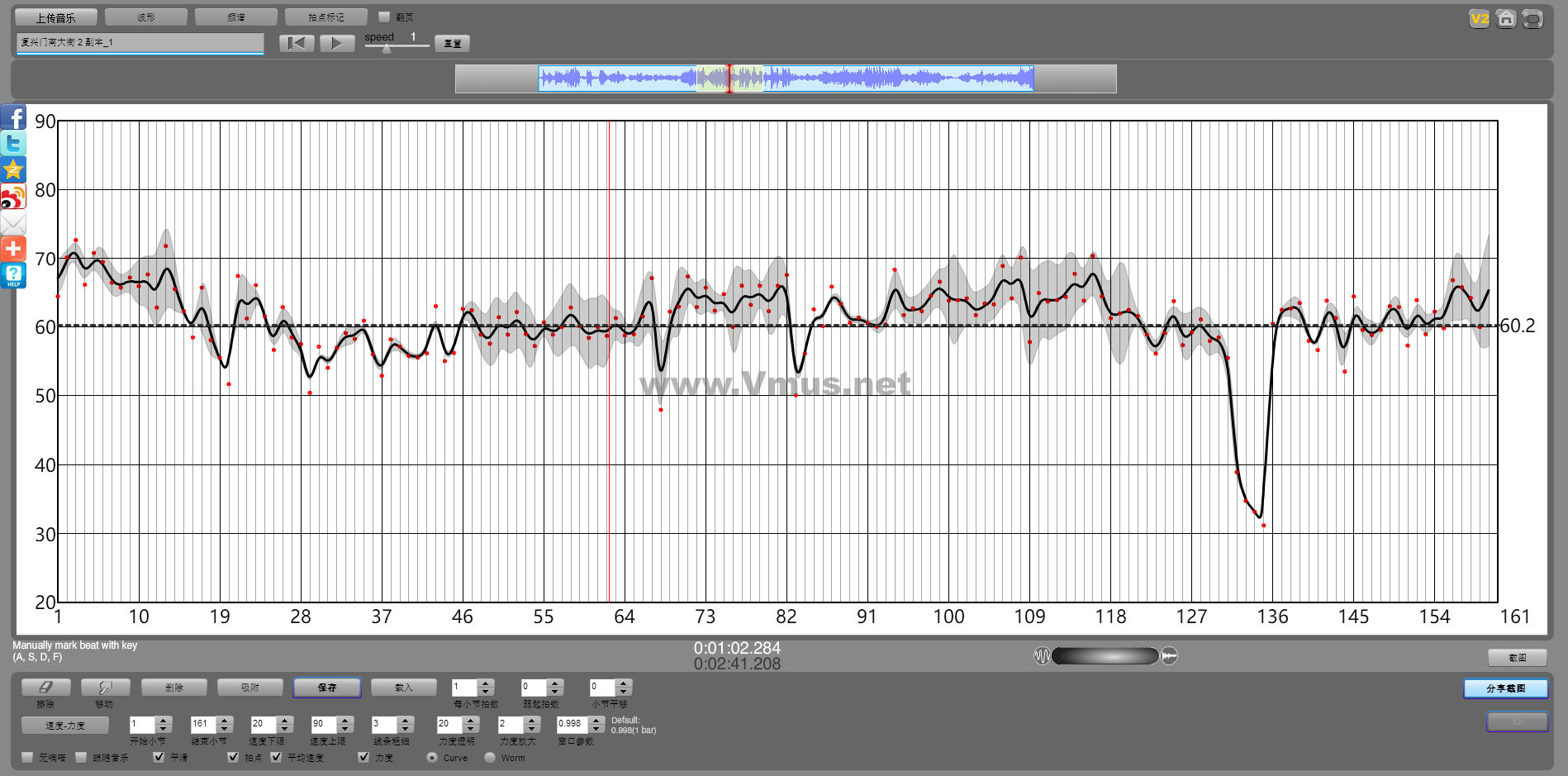Click the 结束小节 stepper arrows beside 161
Image resolution: width=1568 pixels, height=776 pixels.
[225, 725]
